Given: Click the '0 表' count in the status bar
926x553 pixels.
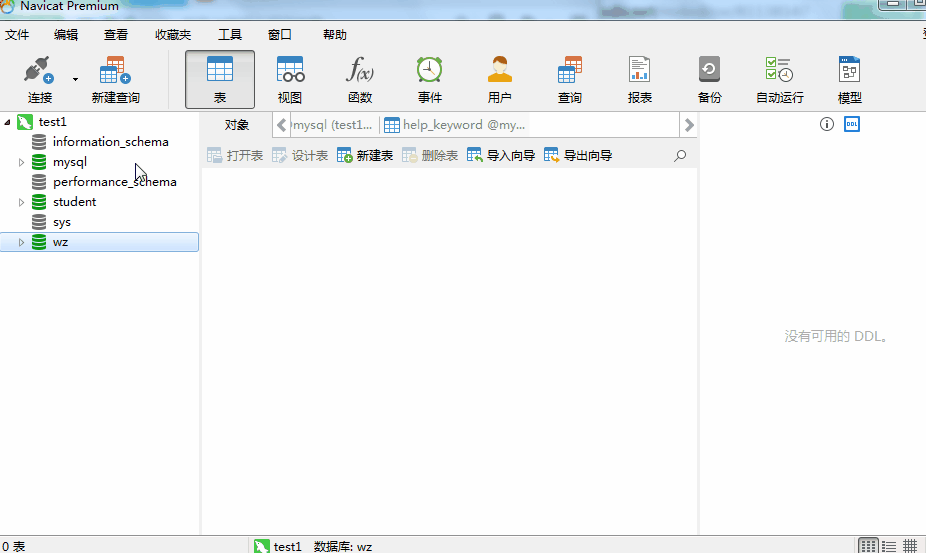Looking at the screenshot, I should click(13, 547).
